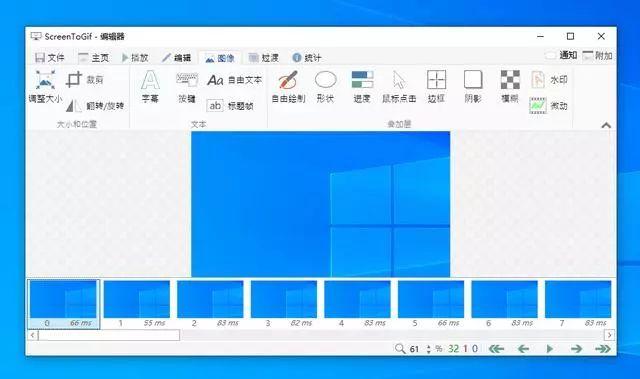Click the frame list right scroll arrow
The width and height of the screenshot is (640, 379).
(609, 335)
